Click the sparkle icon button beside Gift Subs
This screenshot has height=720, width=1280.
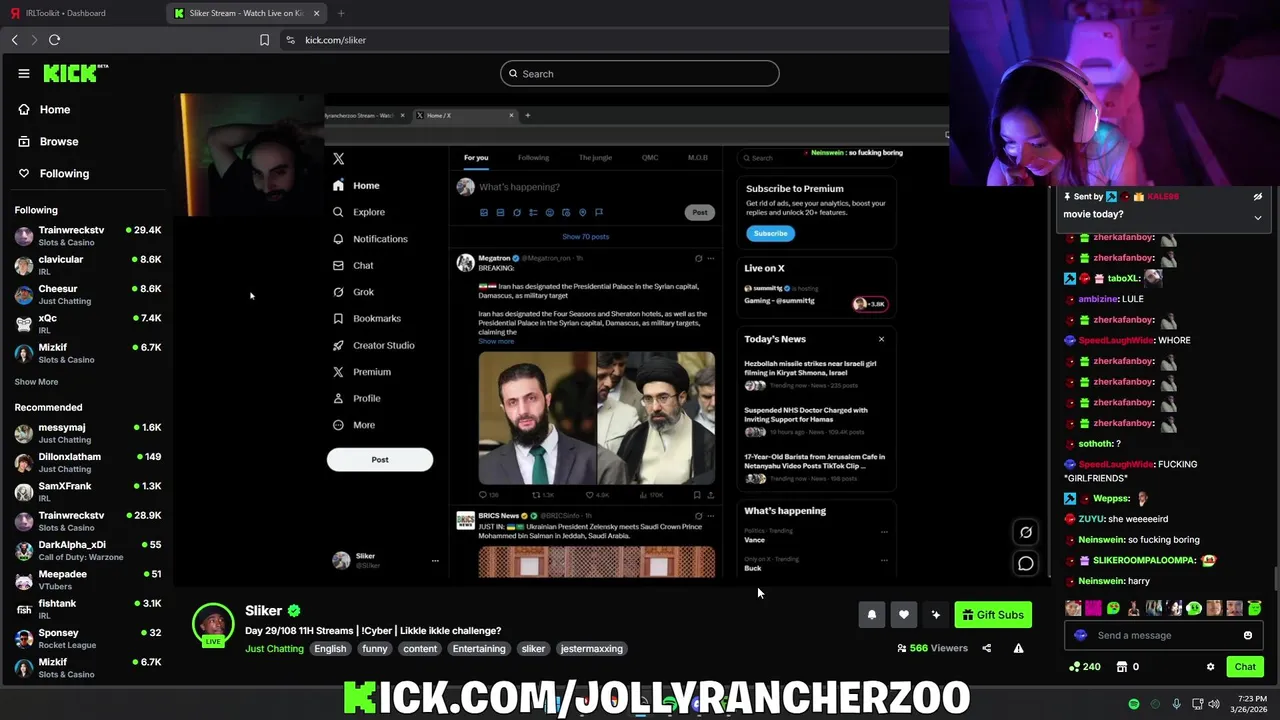click(x=935, y=615)
